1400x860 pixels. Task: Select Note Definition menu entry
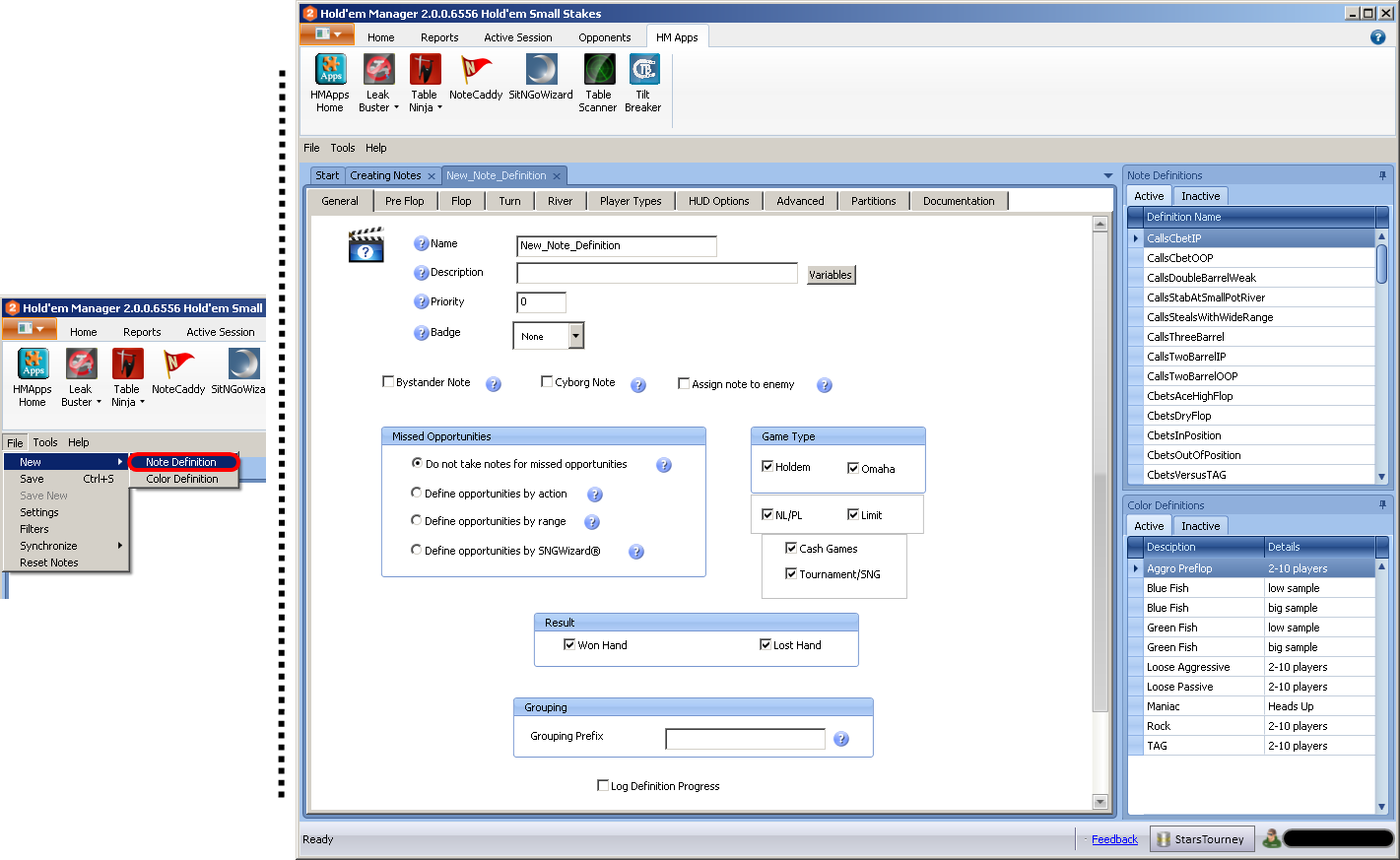(x=183, y=462)
